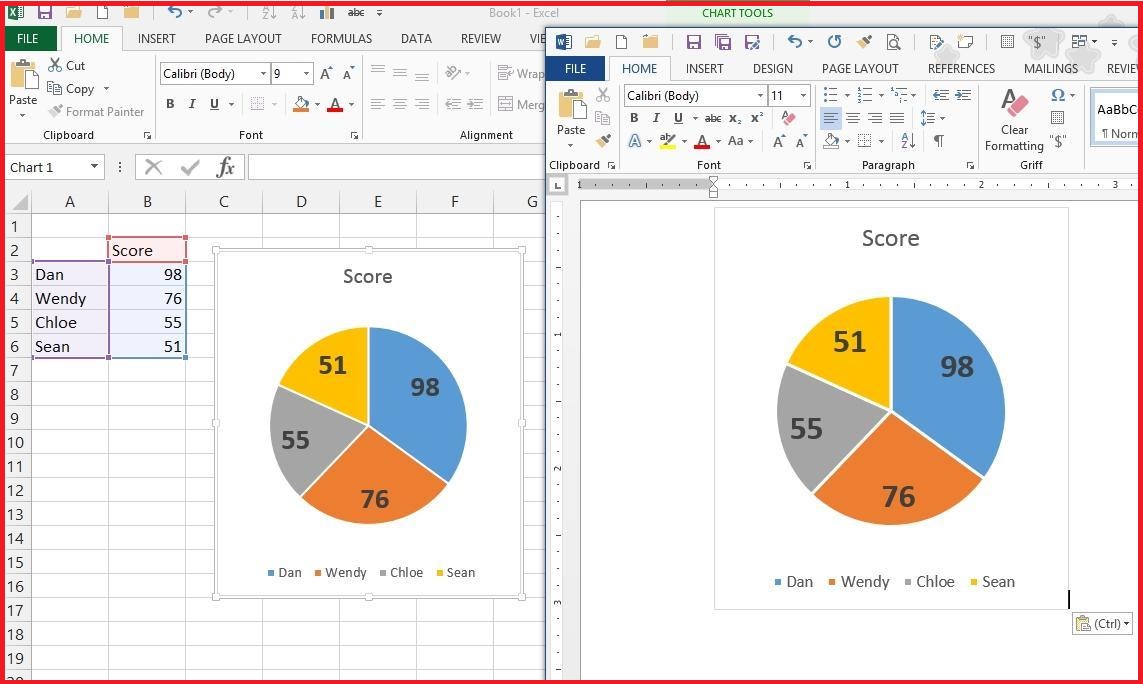This screenshot has height=684, width=1143.
Task: Click Format Painter in Excel clipboard
Action: tap(96, 112)
